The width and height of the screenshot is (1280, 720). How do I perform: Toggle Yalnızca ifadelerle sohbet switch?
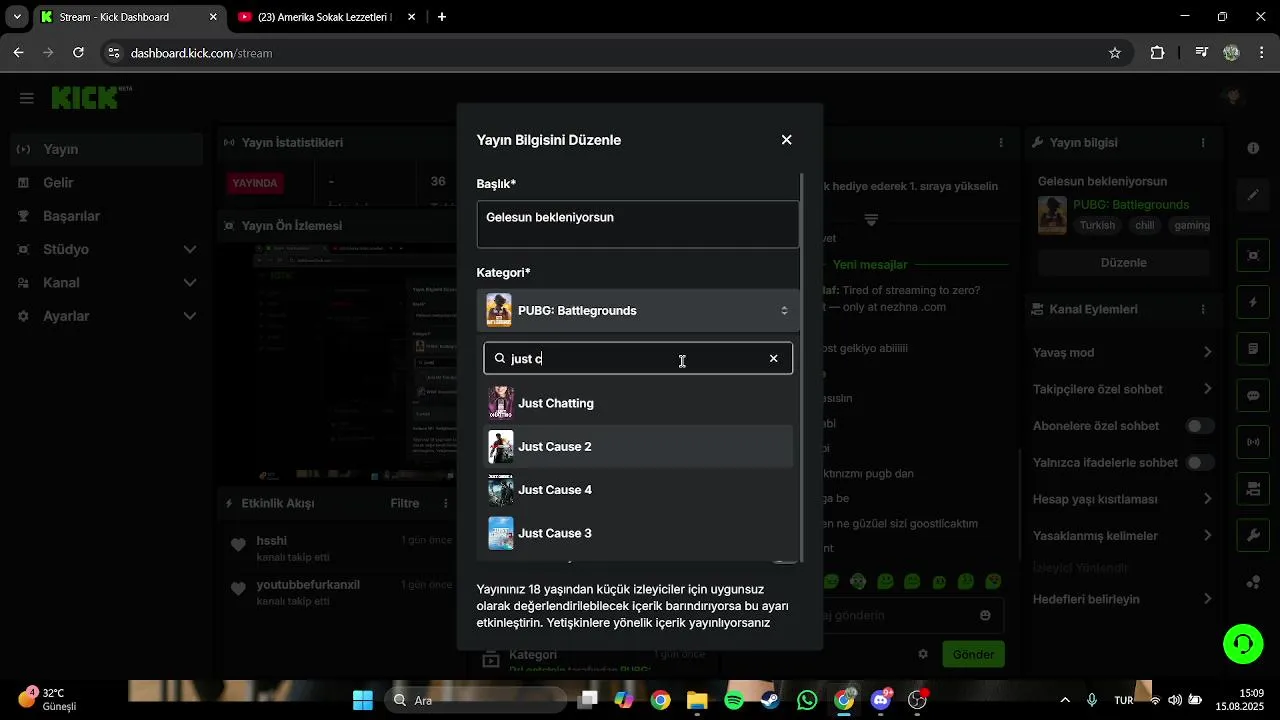1200,463
